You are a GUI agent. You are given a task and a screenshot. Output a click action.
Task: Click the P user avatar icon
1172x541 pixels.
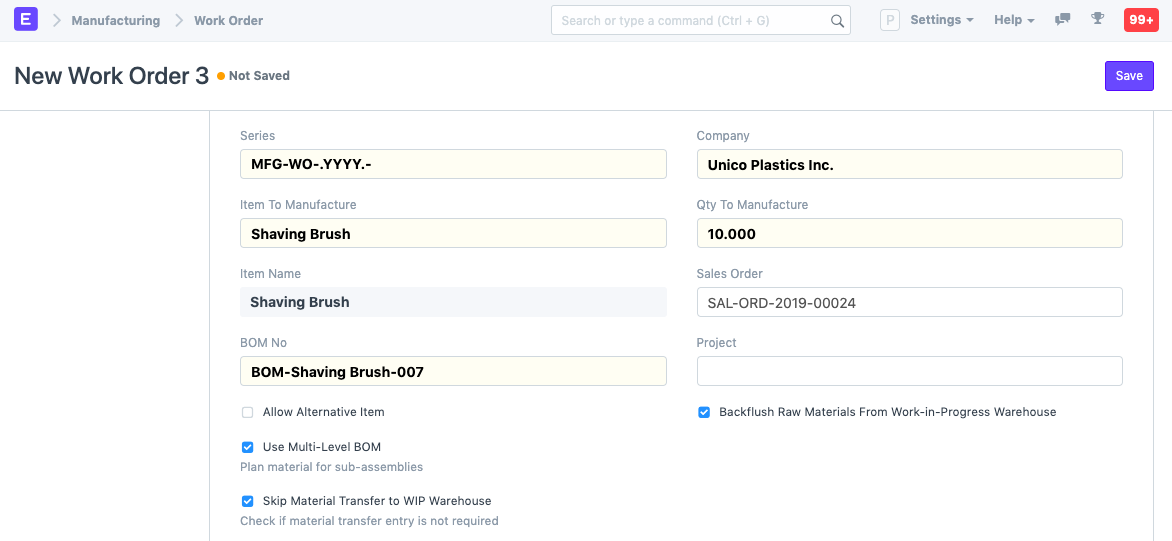pyautogui.click(x=889, y=20)
